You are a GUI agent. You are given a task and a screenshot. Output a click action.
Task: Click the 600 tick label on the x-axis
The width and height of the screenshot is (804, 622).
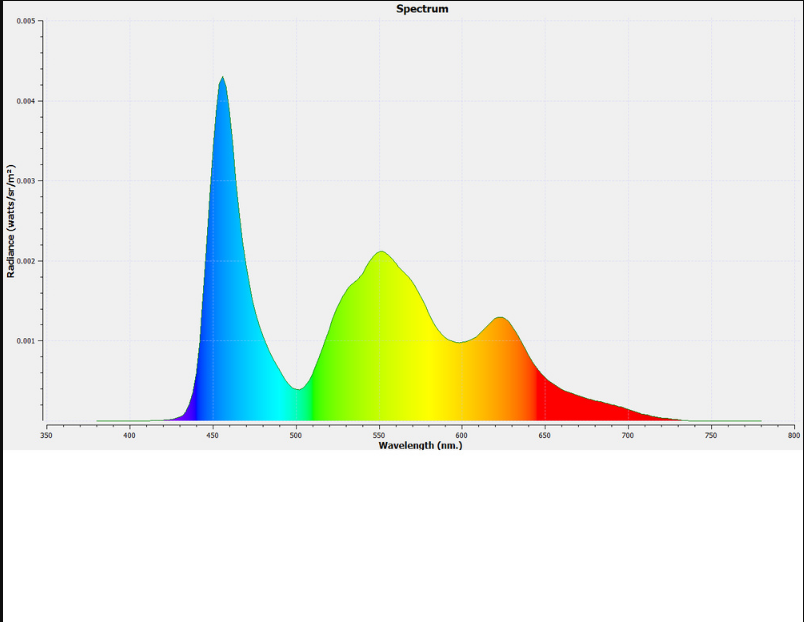click(461, 435)
